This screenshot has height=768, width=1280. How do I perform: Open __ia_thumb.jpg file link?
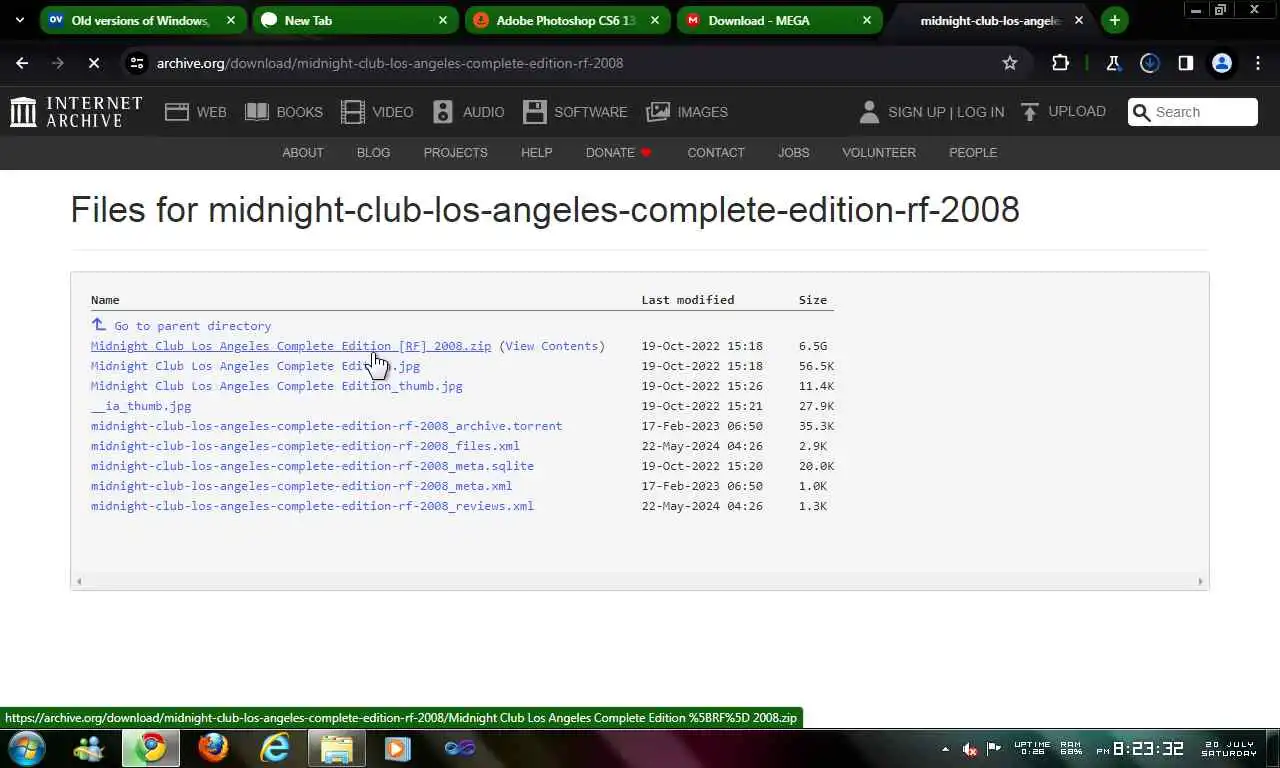click(141, 406)
